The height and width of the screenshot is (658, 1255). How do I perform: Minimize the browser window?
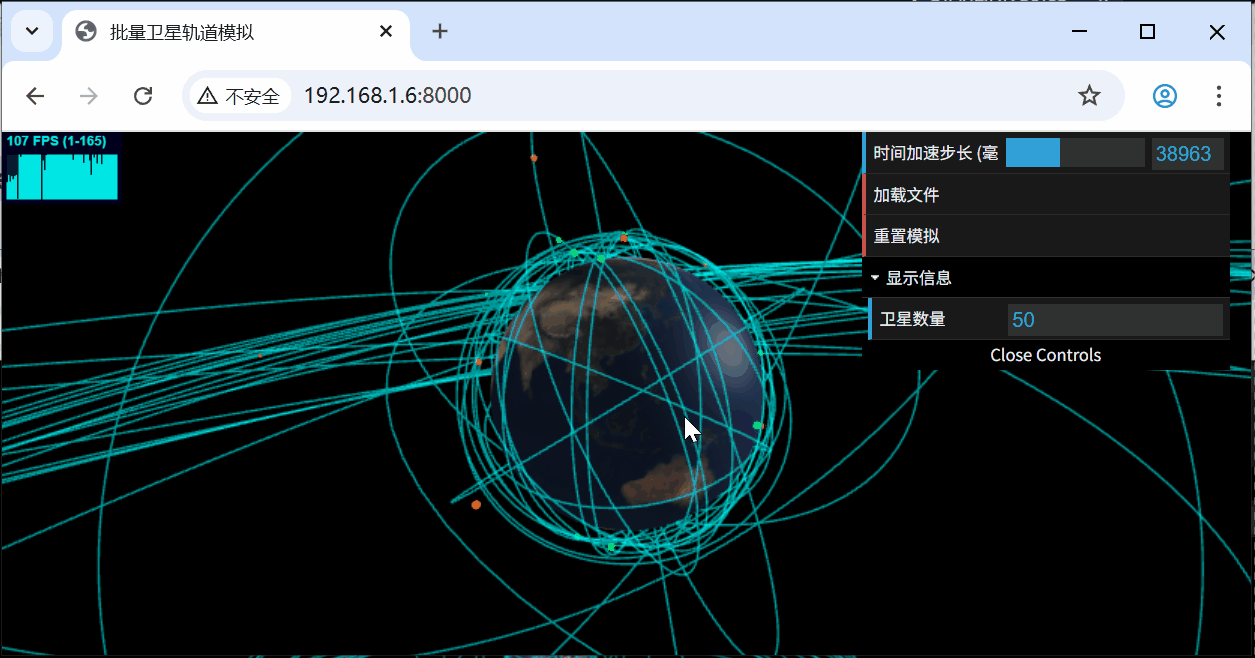(1079, 32)
